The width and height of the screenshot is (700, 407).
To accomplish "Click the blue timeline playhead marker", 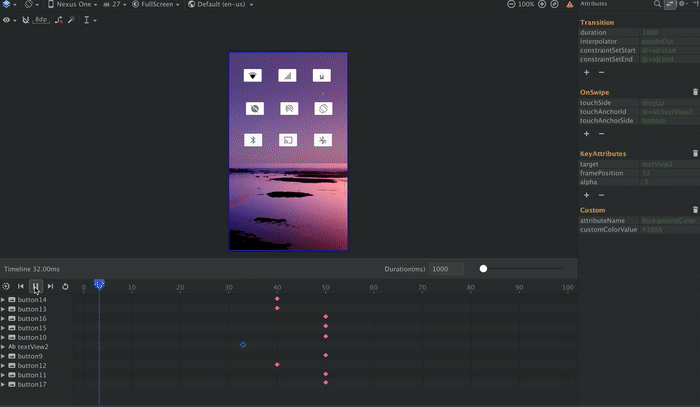I will 99,284.
